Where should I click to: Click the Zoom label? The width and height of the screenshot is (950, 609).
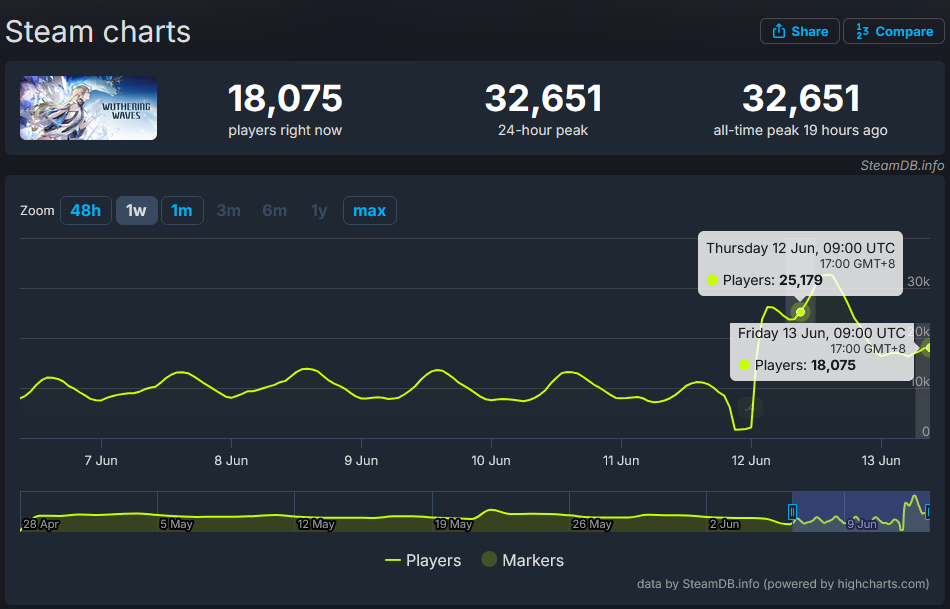[37, 210]
